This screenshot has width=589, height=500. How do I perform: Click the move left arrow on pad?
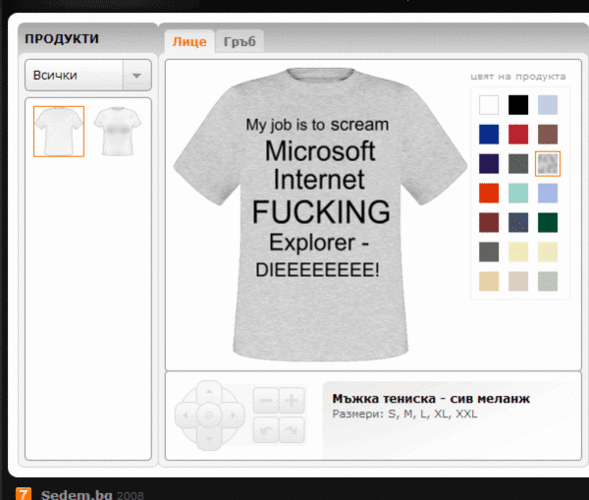pos(186,415)
